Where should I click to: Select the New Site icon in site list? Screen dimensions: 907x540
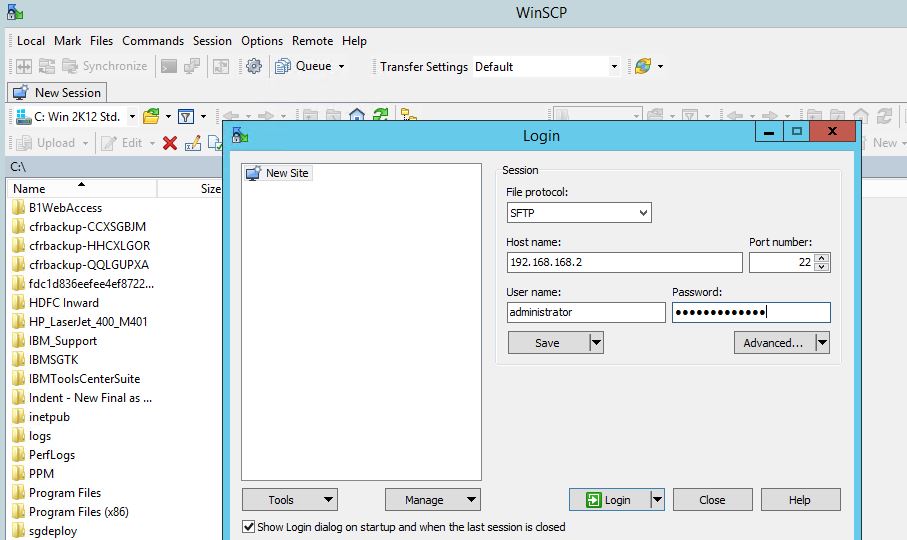(253, 173)
